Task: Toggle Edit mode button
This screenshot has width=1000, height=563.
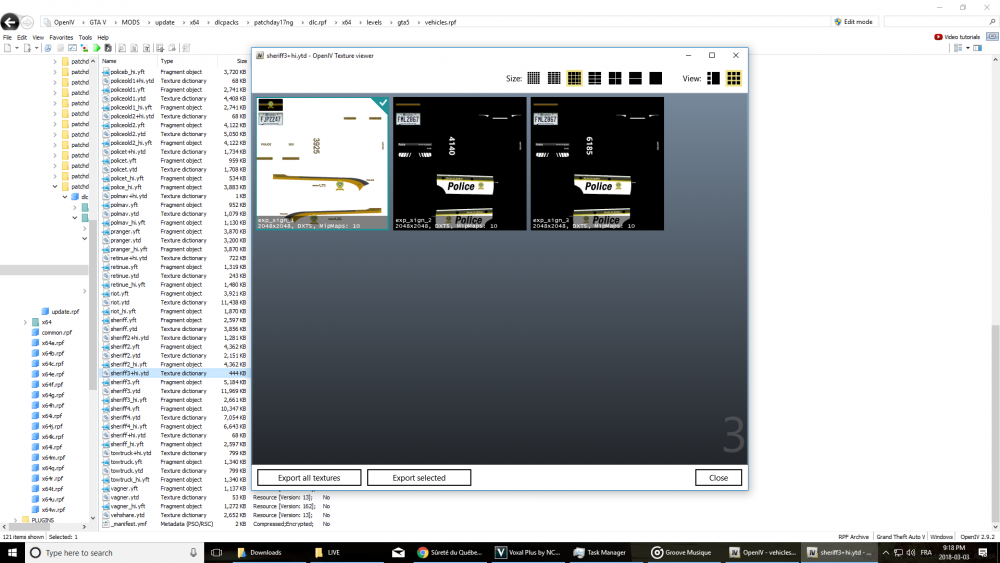Action: [x=853, y=22]
